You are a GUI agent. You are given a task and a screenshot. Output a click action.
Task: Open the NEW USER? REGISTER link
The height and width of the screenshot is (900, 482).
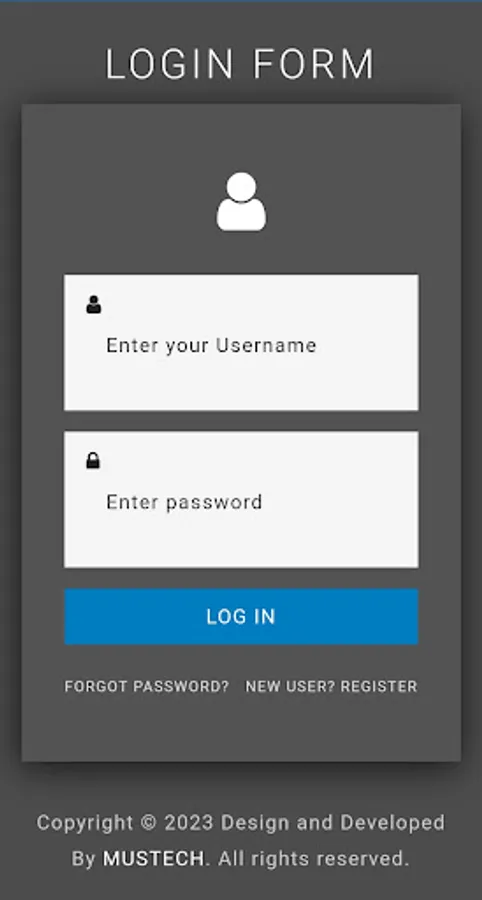pos(331,686)
